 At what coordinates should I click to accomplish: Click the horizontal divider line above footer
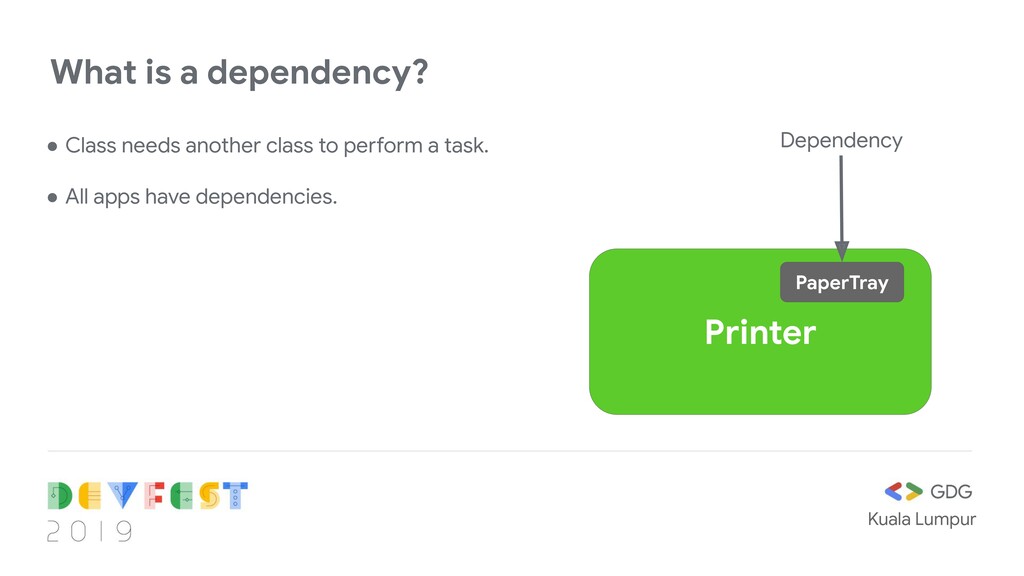pos(509,451)
